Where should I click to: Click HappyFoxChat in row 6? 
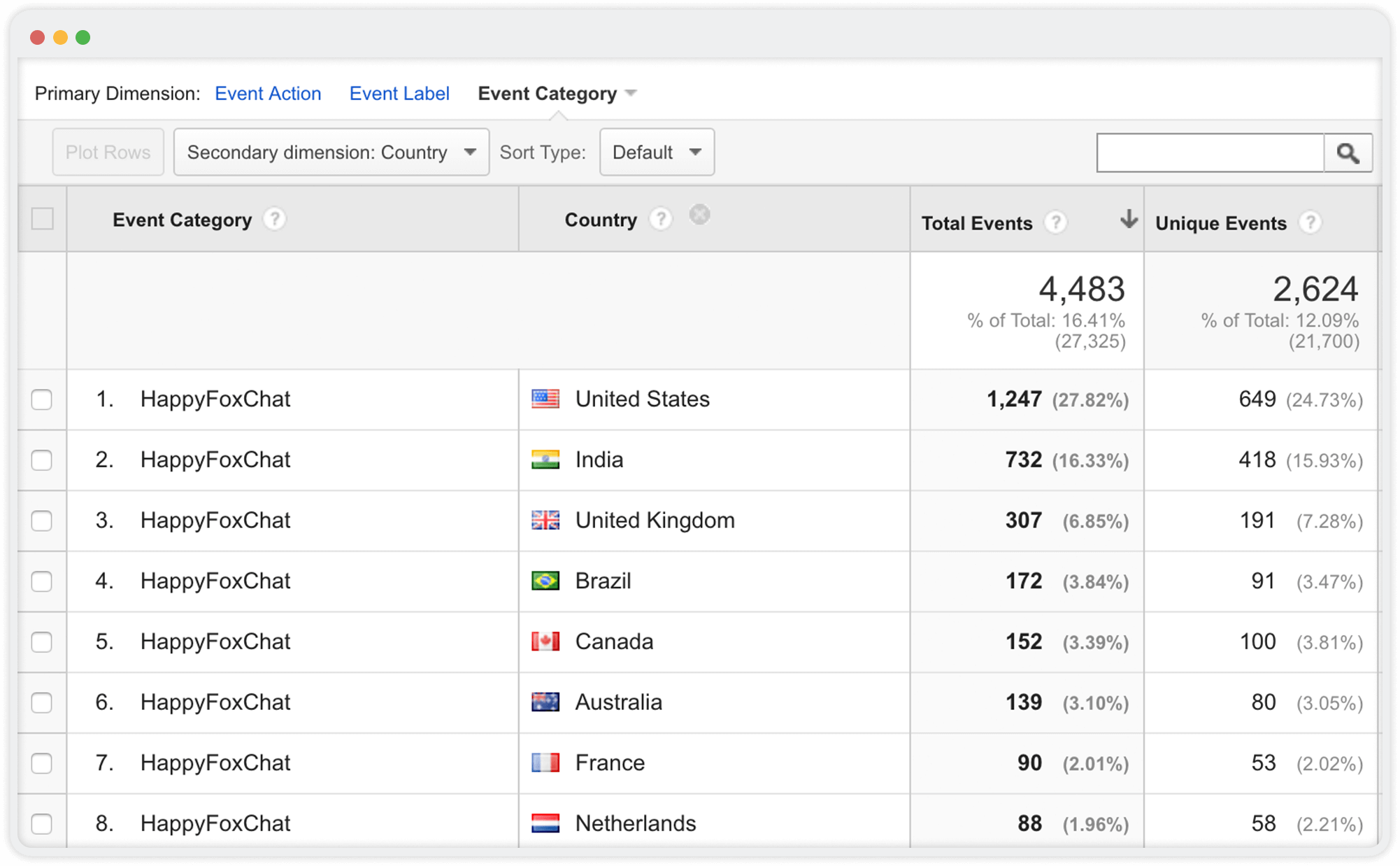(215, 702)
